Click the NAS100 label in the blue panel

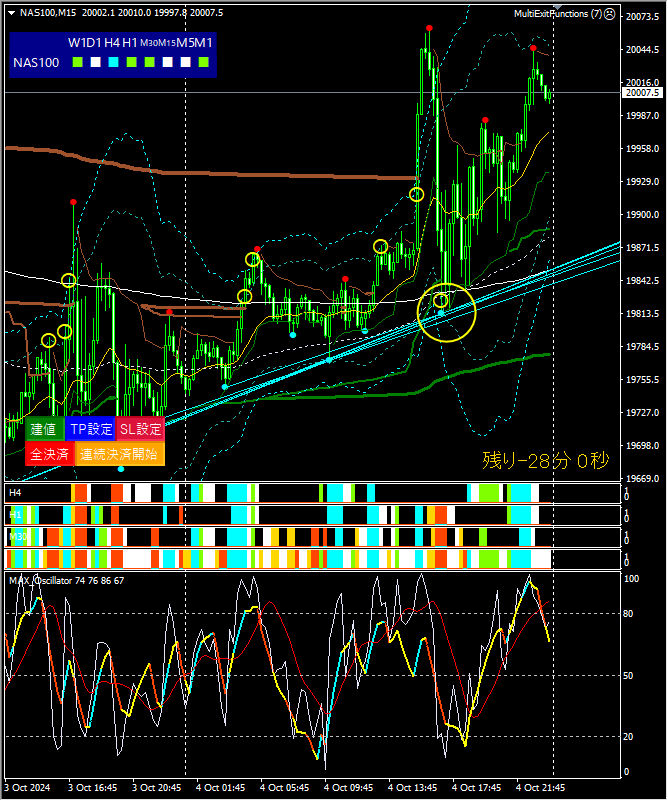coord(36,63)
